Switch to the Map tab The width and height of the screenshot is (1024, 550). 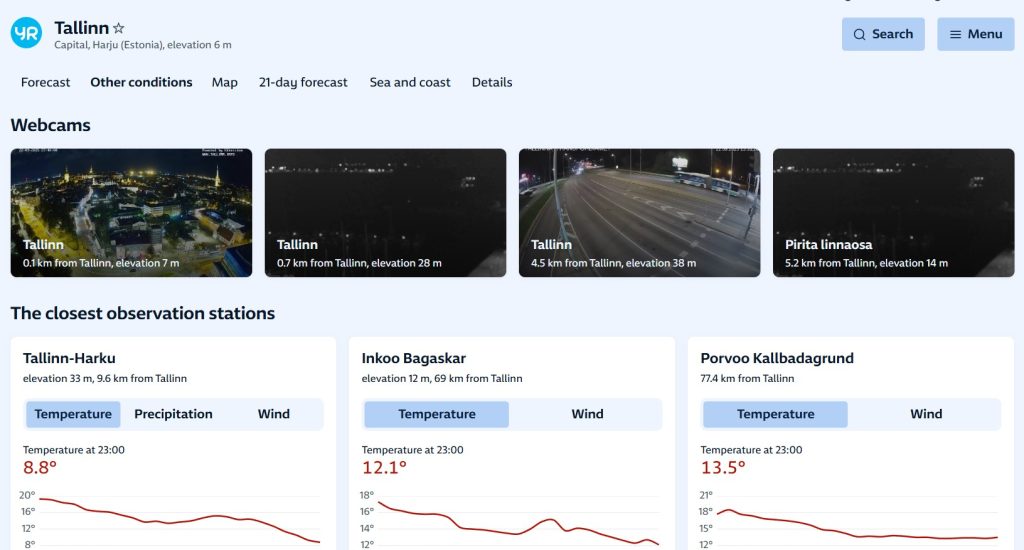[225, 82]
